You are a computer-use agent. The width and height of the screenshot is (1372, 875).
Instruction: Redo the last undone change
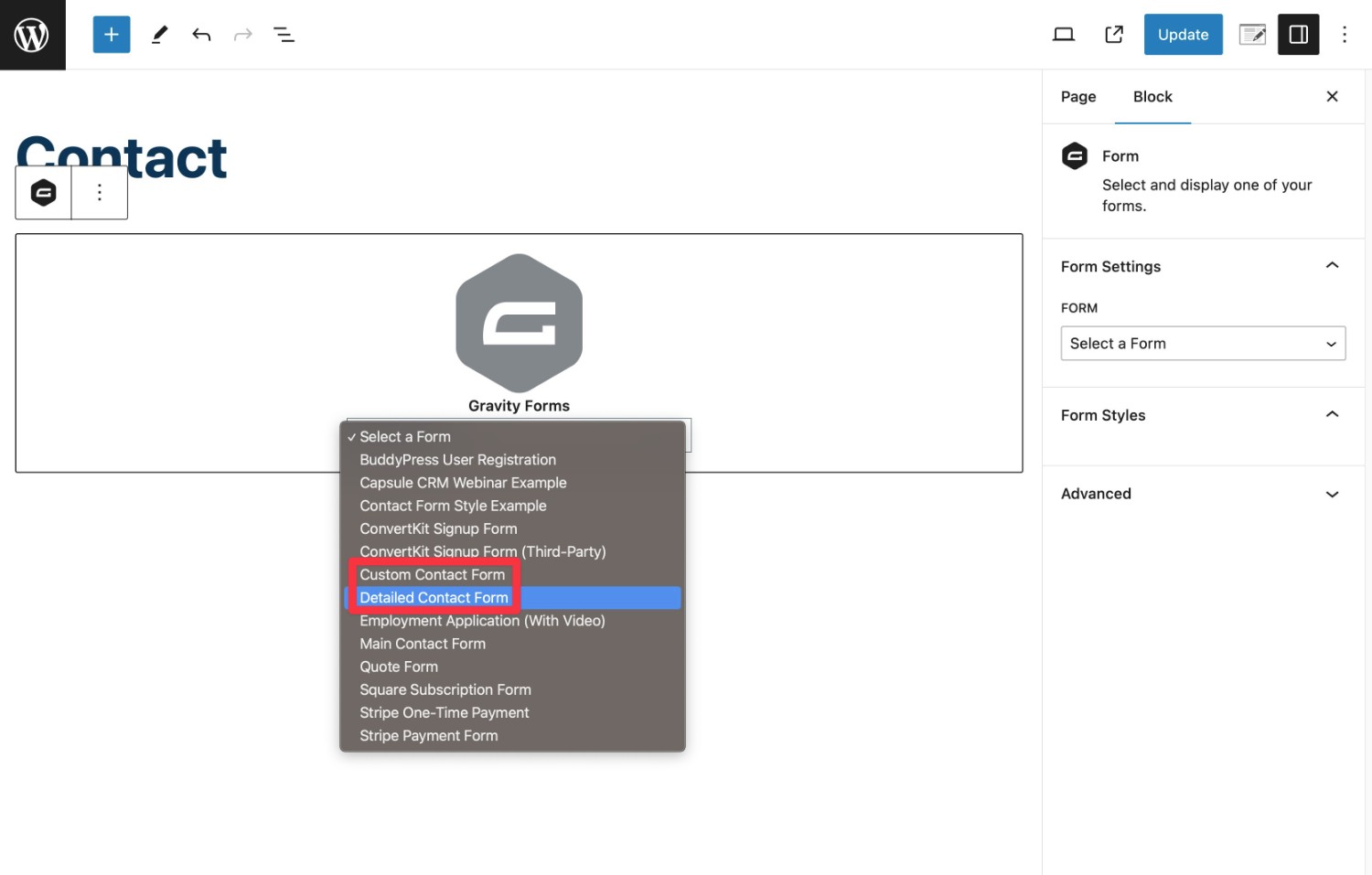coord(242,35)
